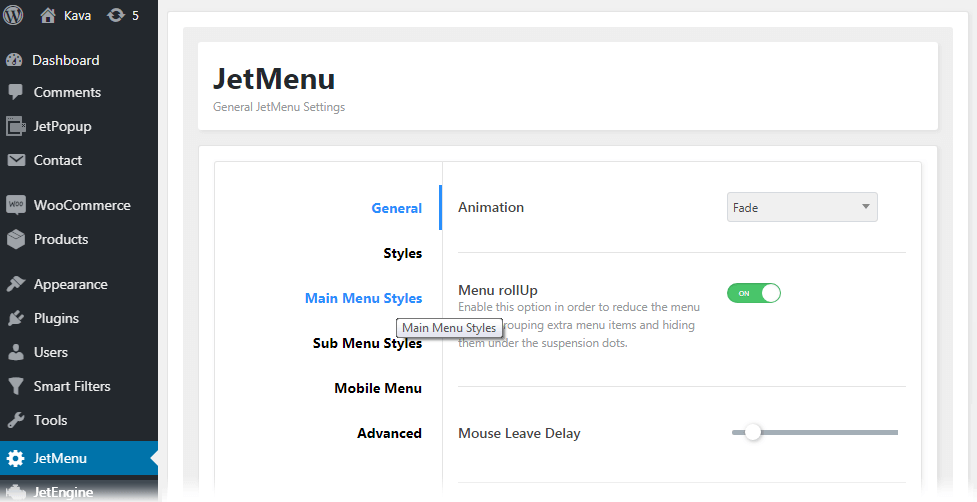
Task: Go to Appearance menu label
Action: pyautogui.click(x=70, y=285)
